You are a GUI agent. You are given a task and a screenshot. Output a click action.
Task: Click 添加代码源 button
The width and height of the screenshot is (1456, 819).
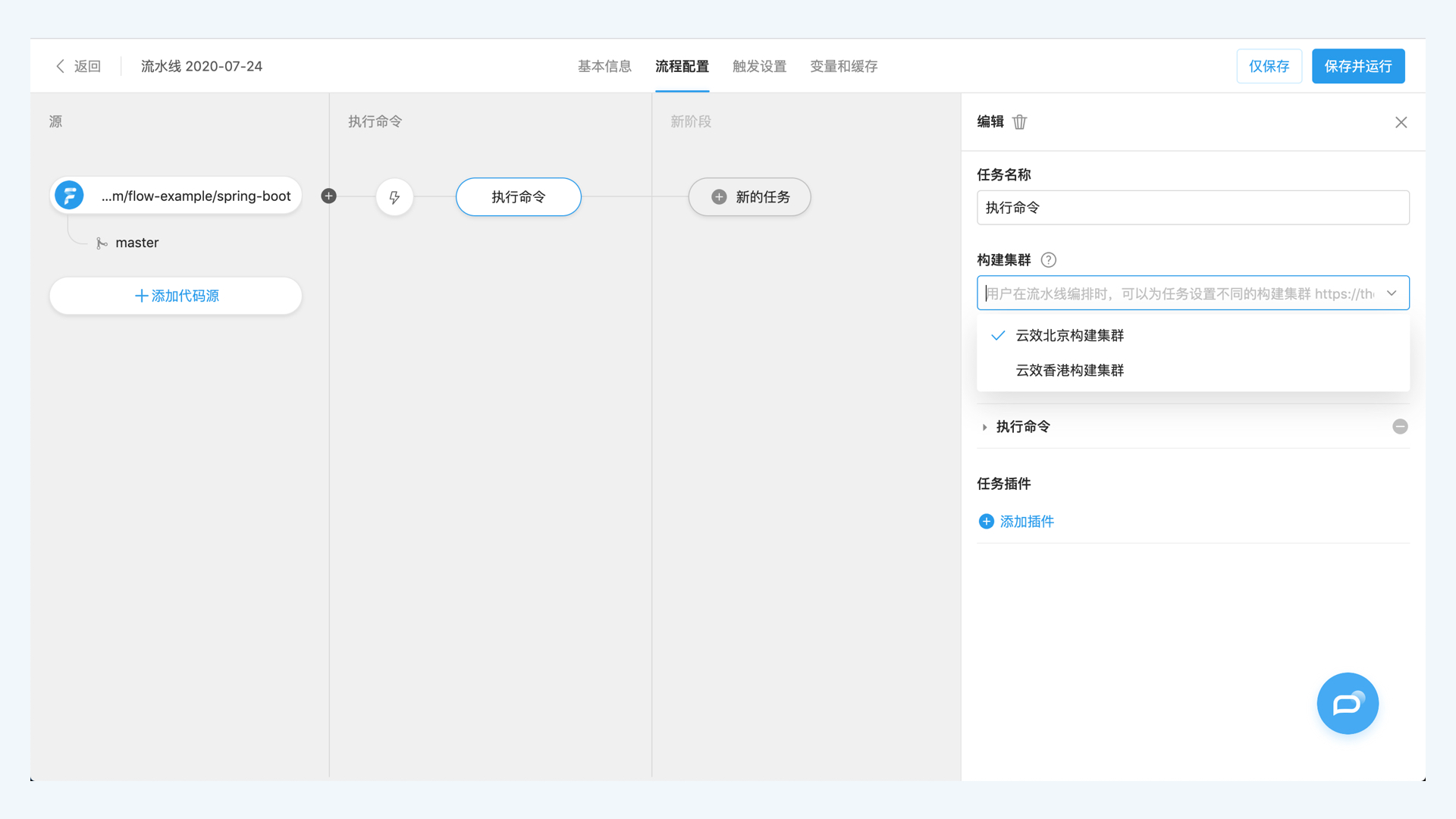[x=175, y=296]
